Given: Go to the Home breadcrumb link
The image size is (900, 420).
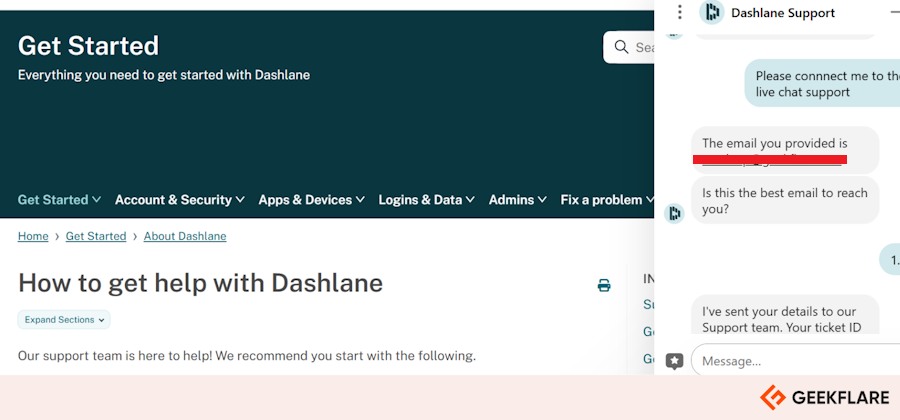Looking at the screenshot, I should (33, 236).
